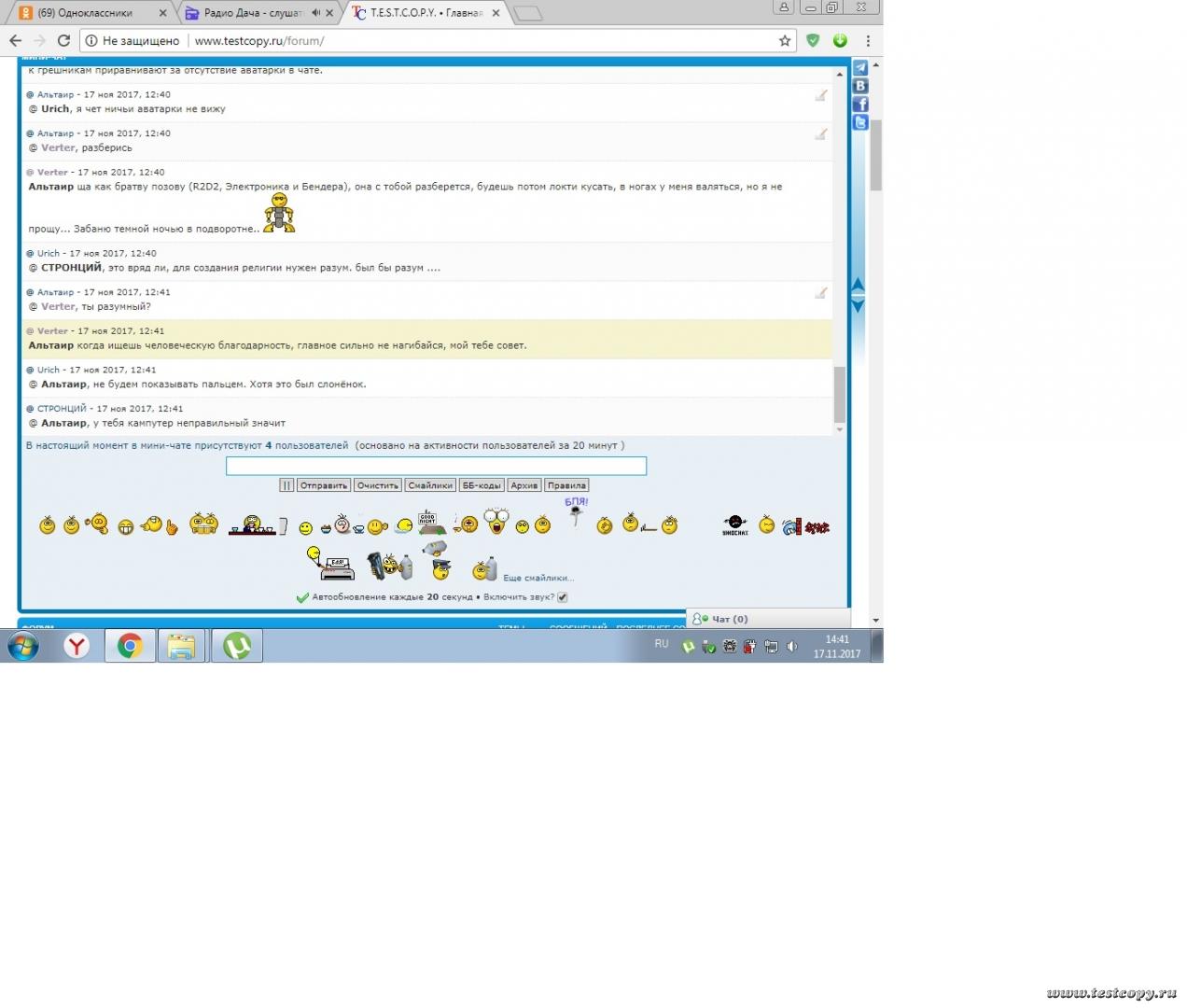The image size is (1187, 1008).
Task: Click the Facebook share icon
Action: tap(860, 105)
